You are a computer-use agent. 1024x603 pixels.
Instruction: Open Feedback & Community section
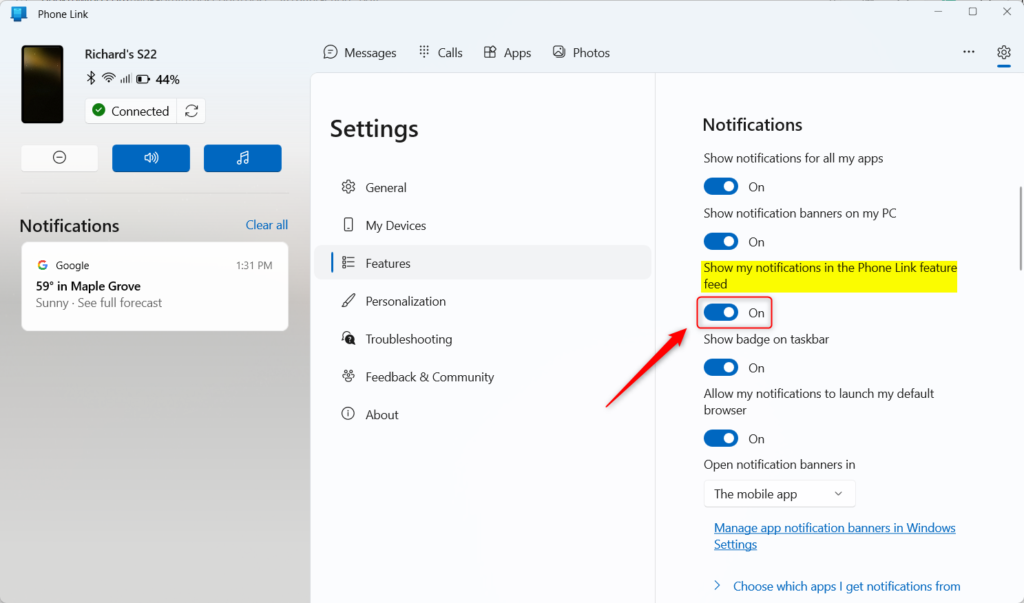coord(483,377)
